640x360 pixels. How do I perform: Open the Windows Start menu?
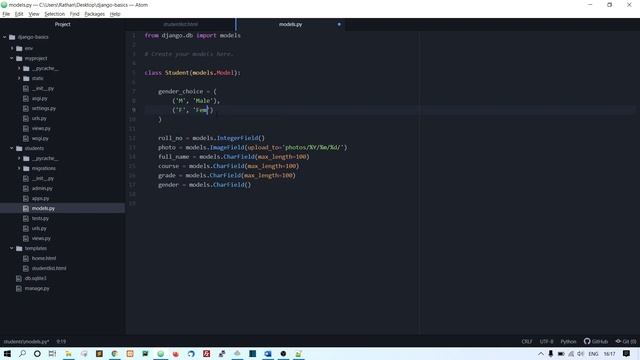click(x=7, y=353)
